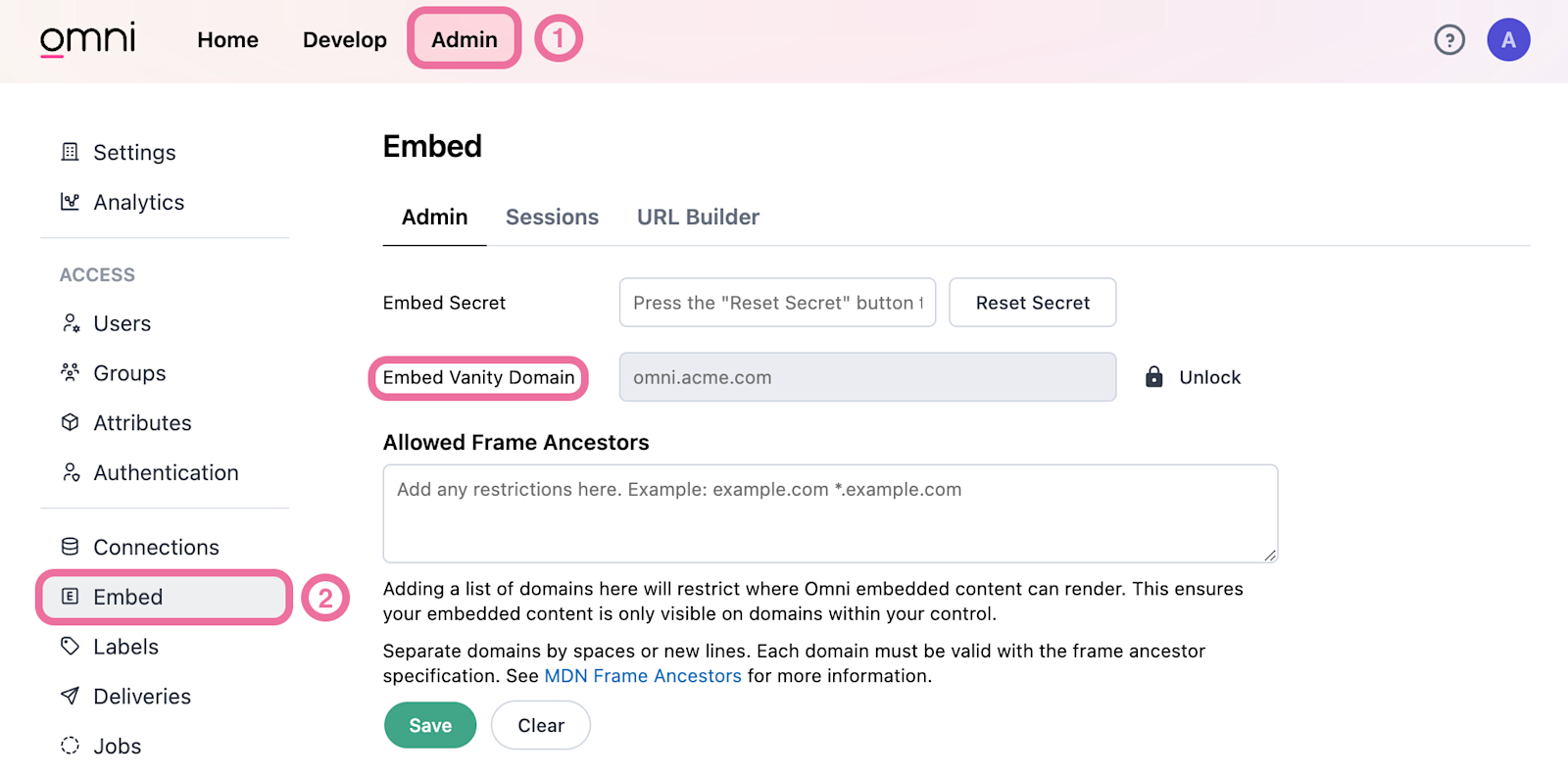Click the Groups people icon
The image size is (1568, 774).
click(x=70, y=372)
